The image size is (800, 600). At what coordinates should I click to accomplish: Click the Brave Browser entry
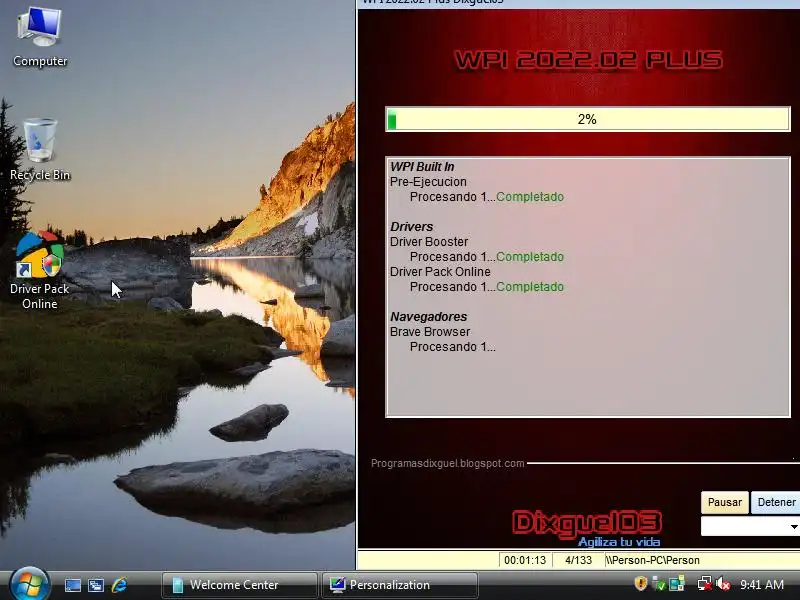click(430, 332)
